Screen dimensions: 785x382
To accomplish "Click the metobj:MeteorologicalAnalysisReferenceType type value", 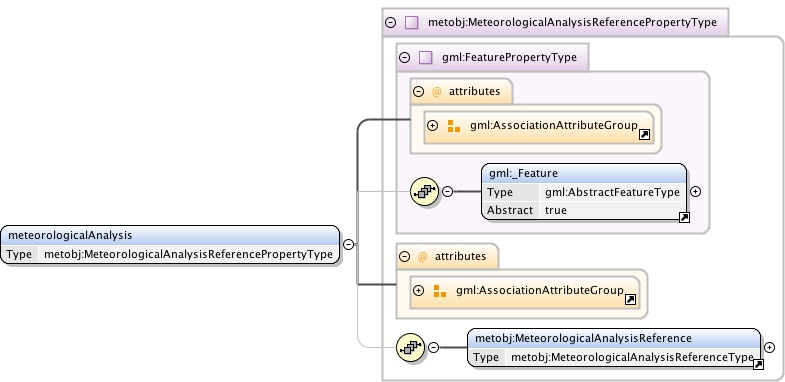I will coord(632,357).
